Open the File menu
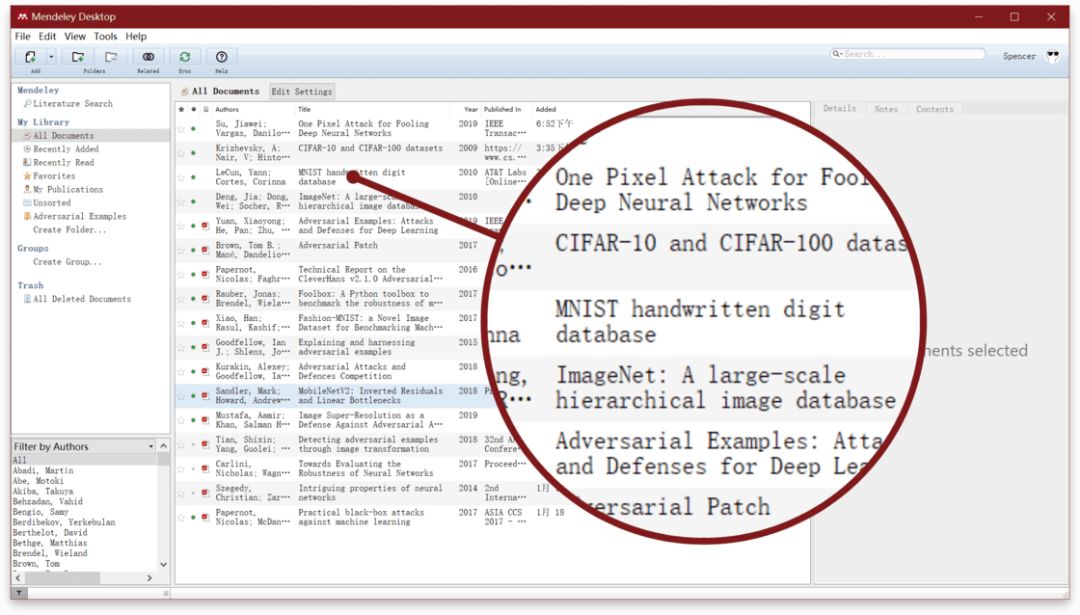Image resolution: width=1080 pixels, height=615 pixels. coord(23,37)
